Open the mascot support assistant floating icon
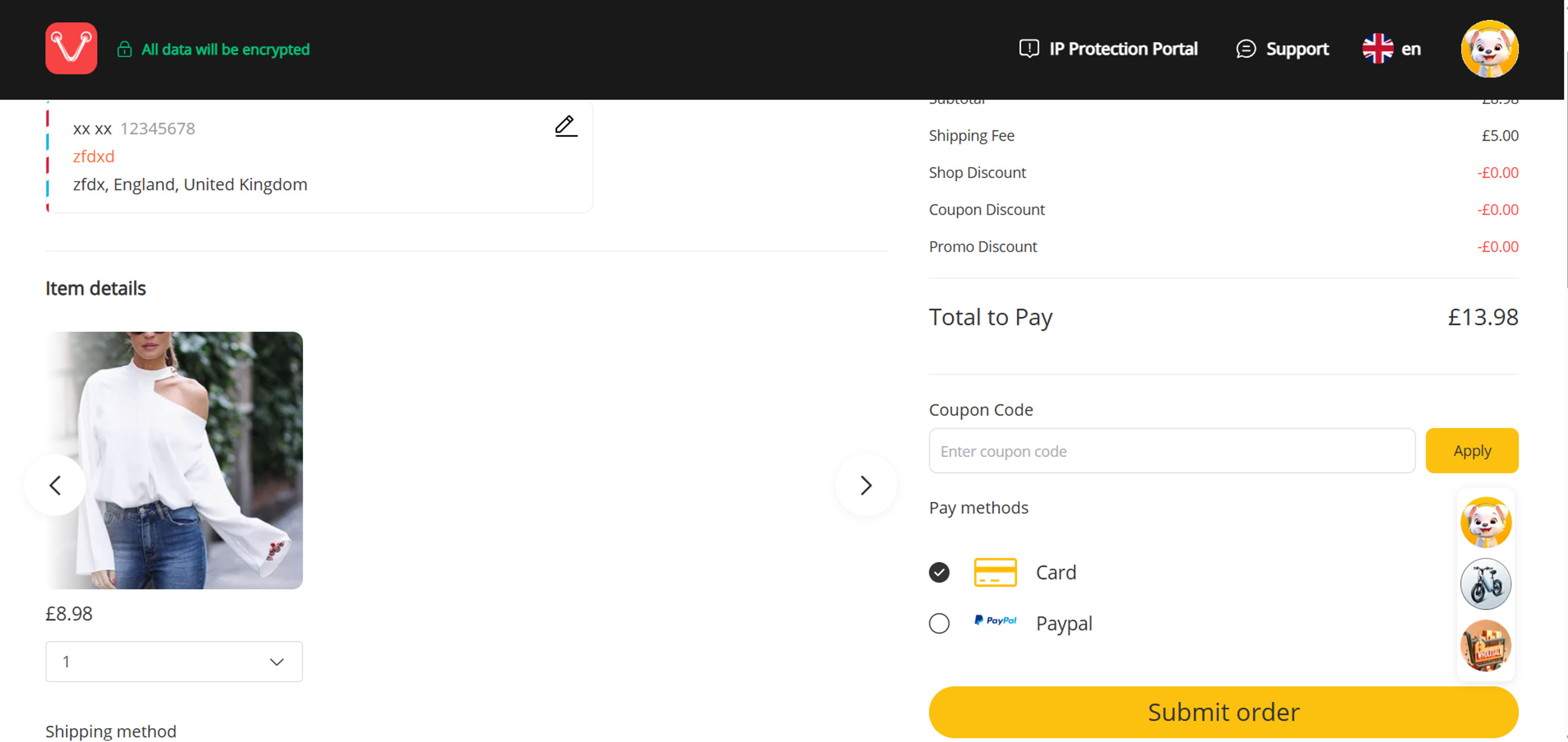1568x742 pixels. (1486, 521)
